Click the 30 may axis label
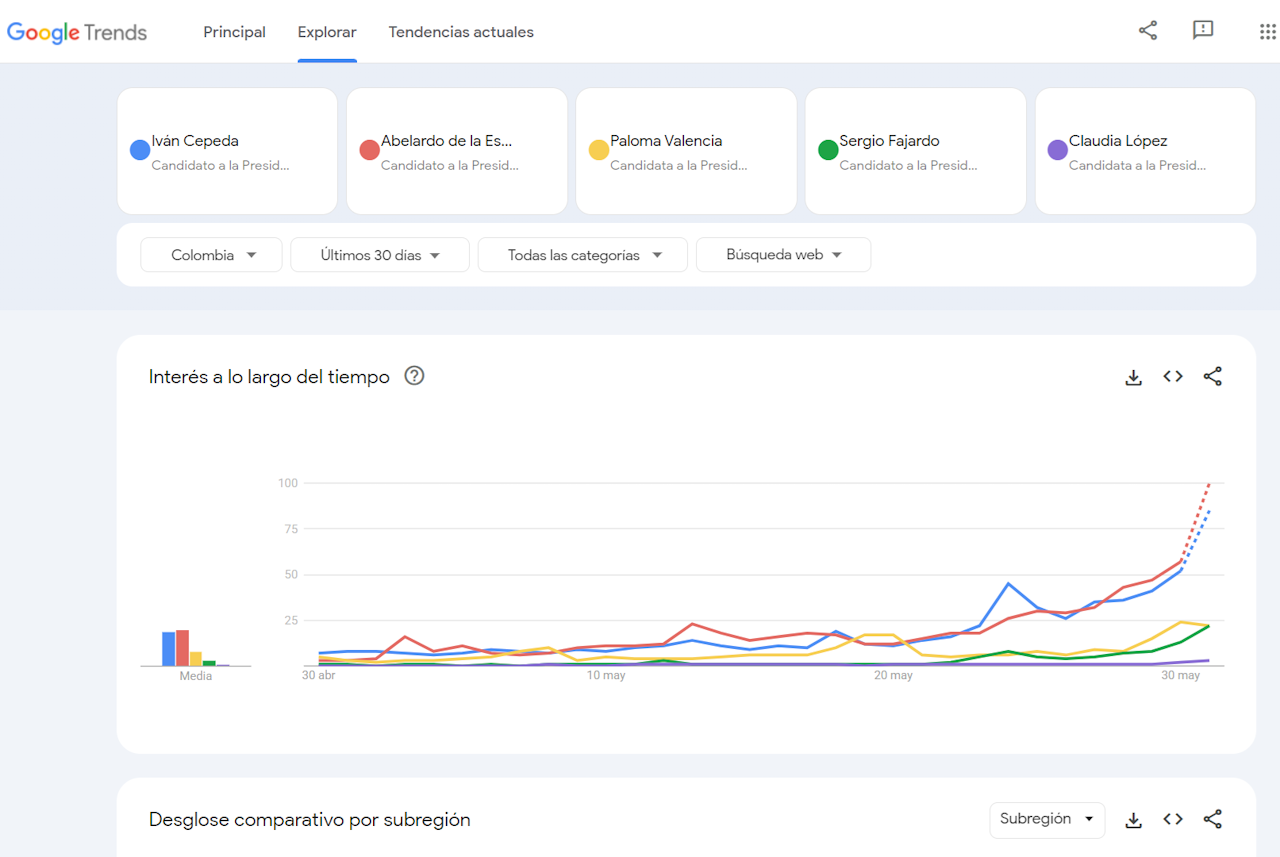Screen dimensions: 1280x857 (x=1181, y=676)
